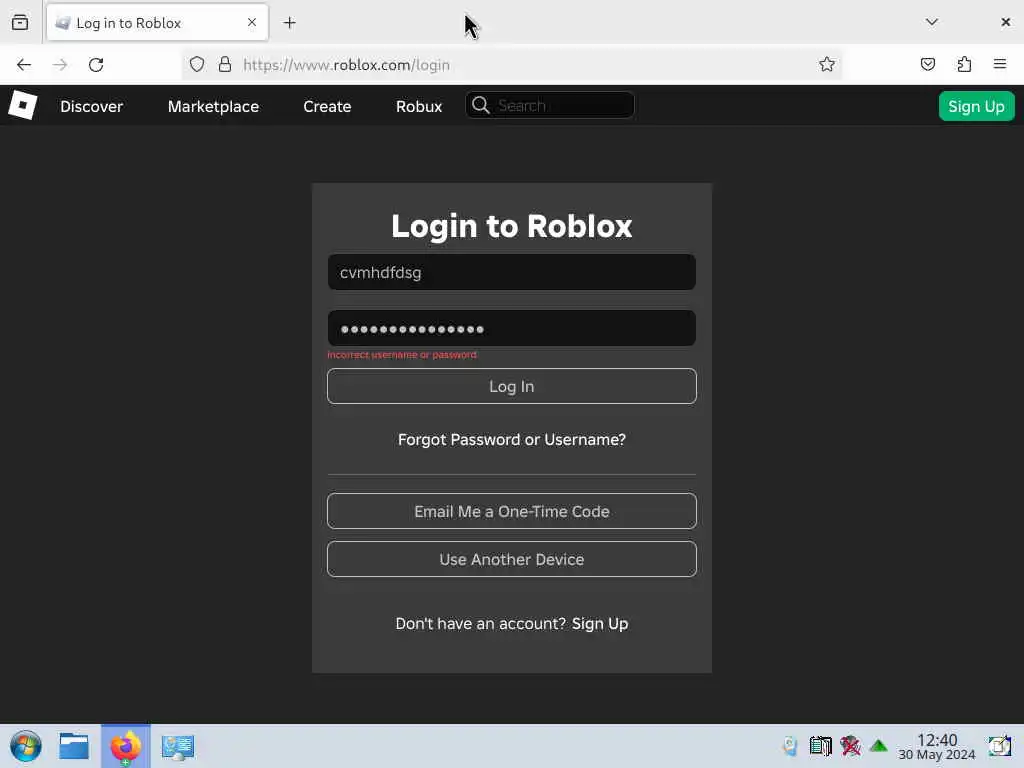Open Discover in Roblox navigation
The width and height of the screenshot is (1024, 768).
(91, 106)
